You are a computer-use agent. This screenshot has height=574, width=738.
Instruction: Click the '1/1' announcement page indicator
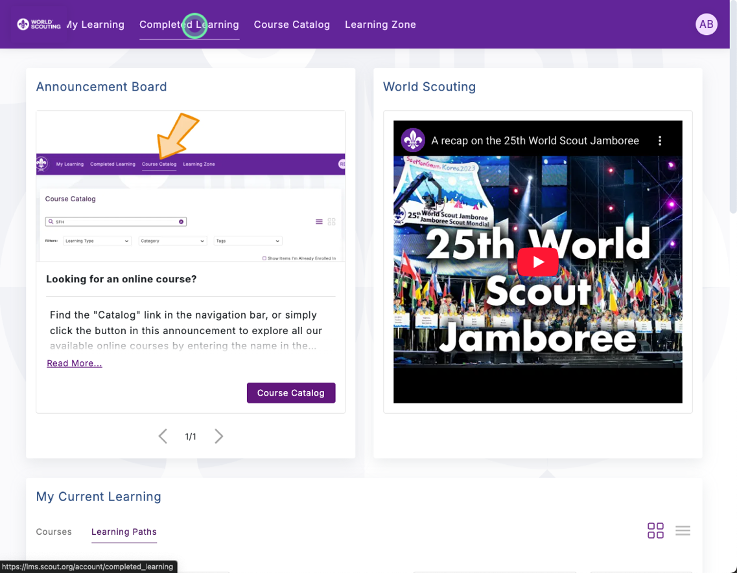(190, 437)
